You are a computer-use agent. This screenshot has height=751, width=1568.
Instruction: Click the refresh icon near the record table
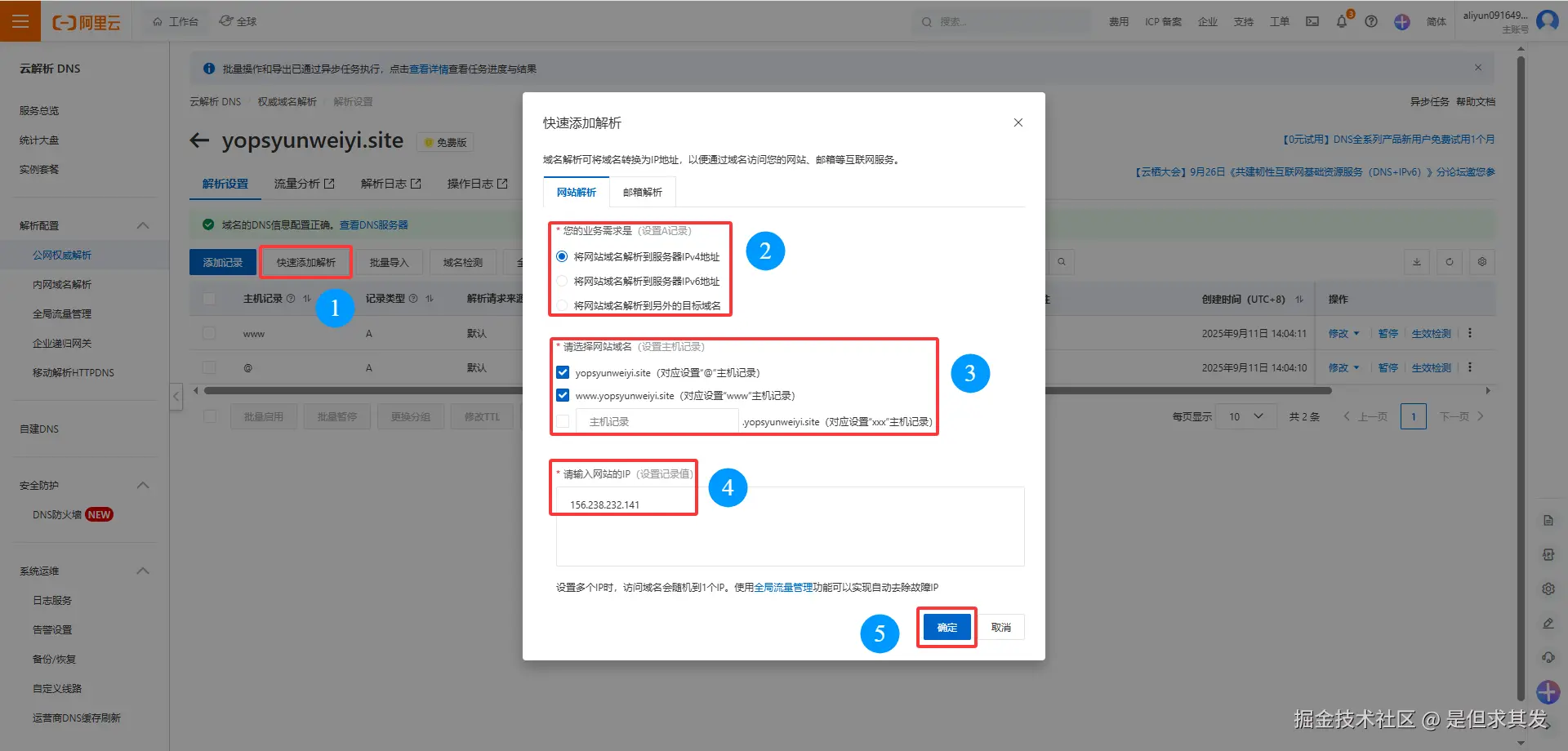coord(1449,262)
